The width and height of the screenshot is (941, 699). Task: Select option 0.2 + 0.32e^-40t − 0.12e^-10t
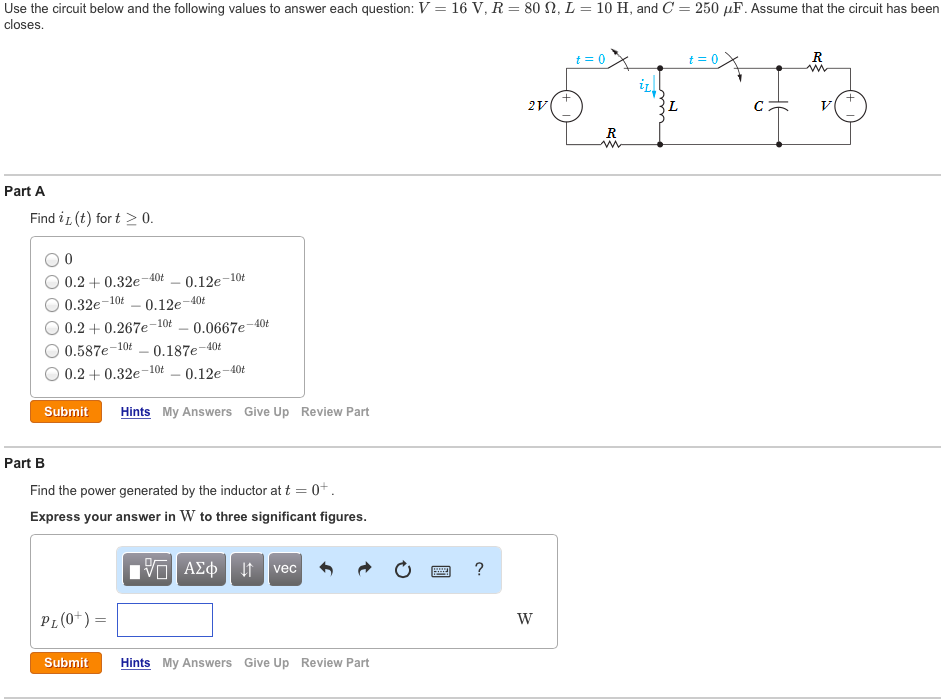(52, 282)
